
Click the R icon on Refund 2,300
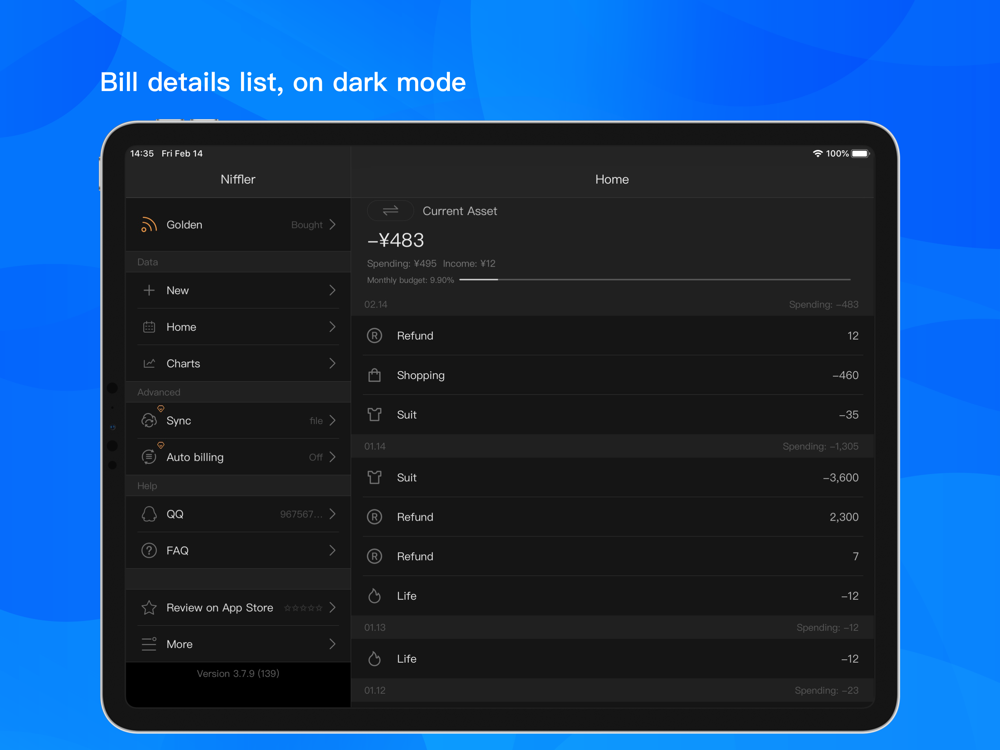374,517
